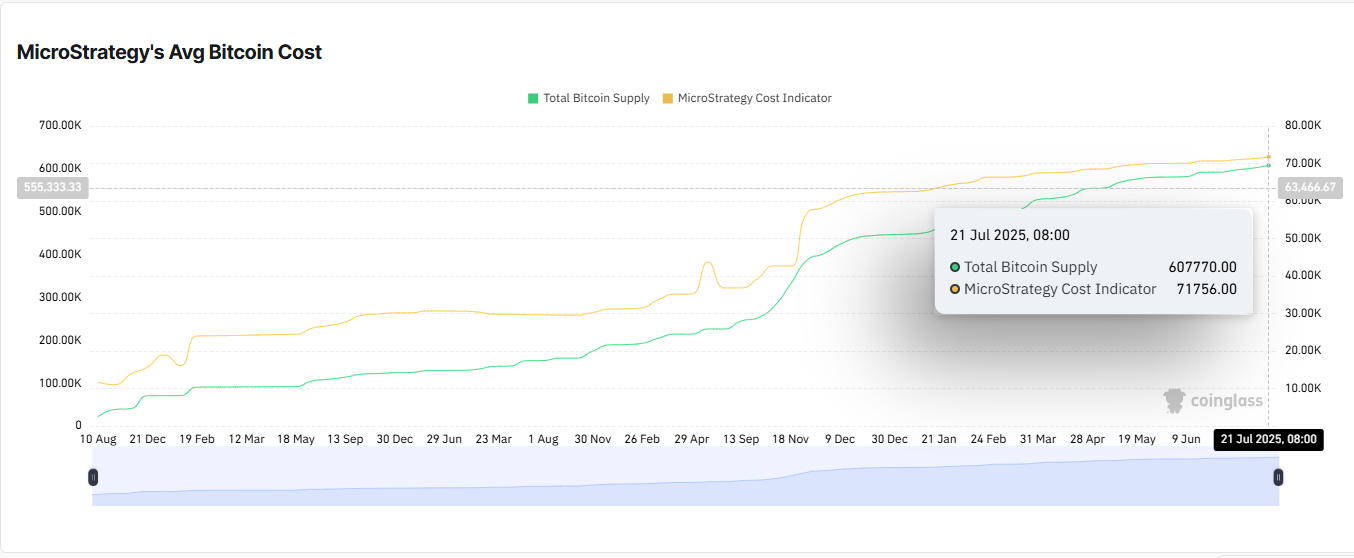Viewport: 1354px width, 558px height.
Task: Click the middle of the range selector preview
Action: click(685, 478)
